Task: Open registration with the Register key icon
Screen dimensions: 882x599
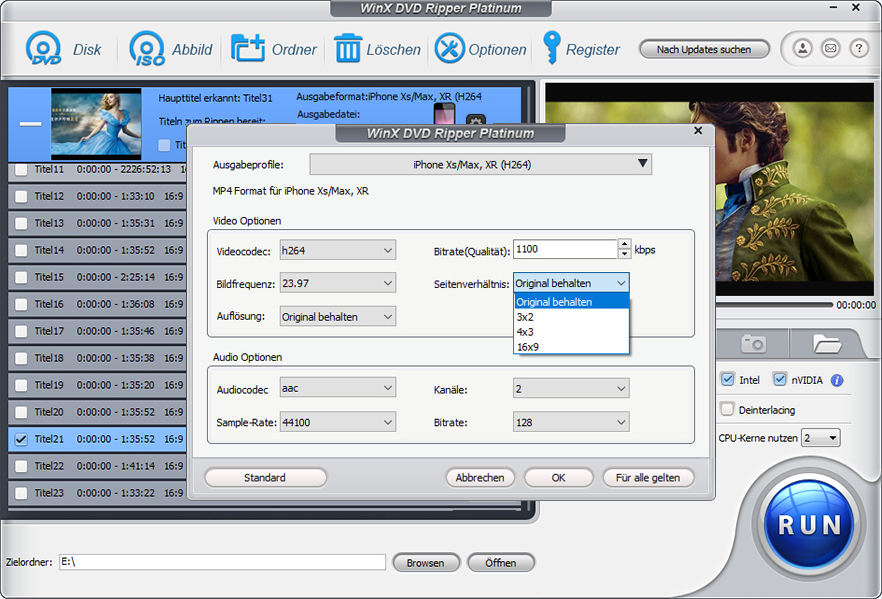Action: 553,48
